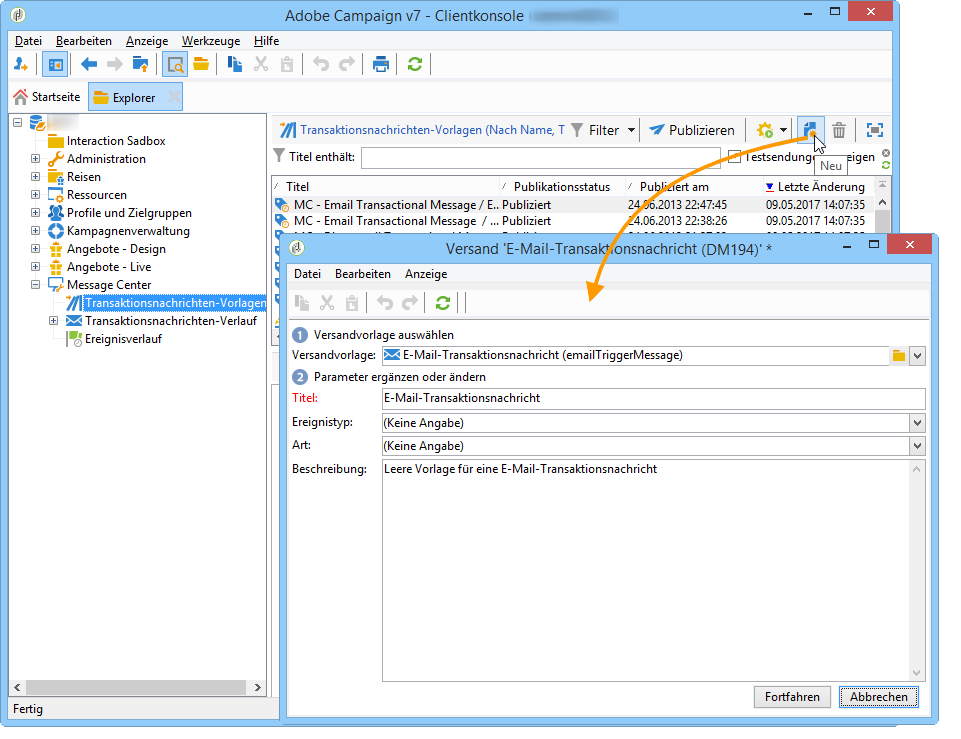Image resolution: width=961 pixels, height=739 pixels.
Task: Open the Anzeige menu in Versand dialog
Action: [426, 274]
